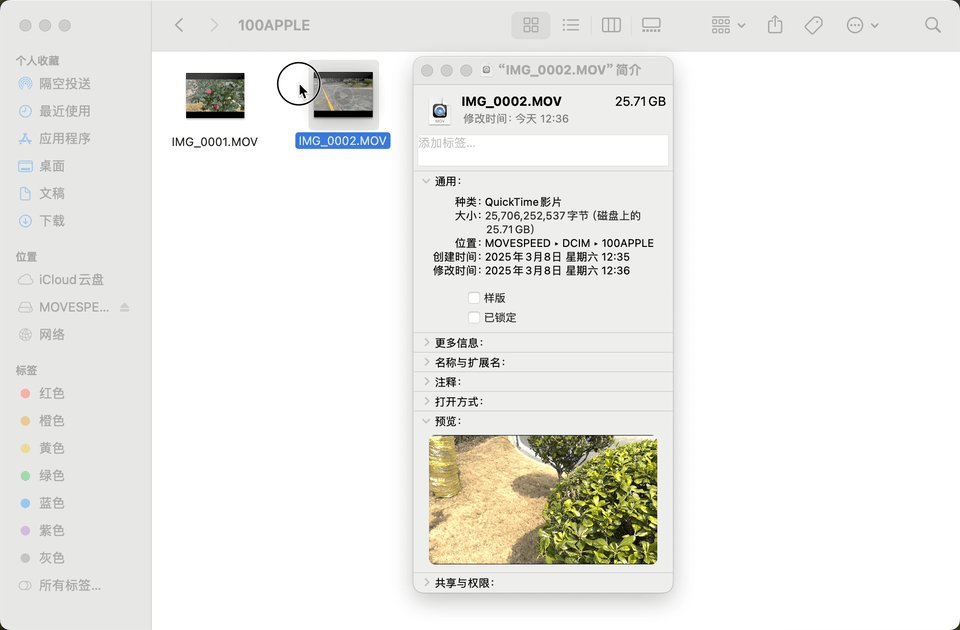Select 应用程序 in the sidebar
The width and height of the screenshot is (960, 630).
coord(64,139)
